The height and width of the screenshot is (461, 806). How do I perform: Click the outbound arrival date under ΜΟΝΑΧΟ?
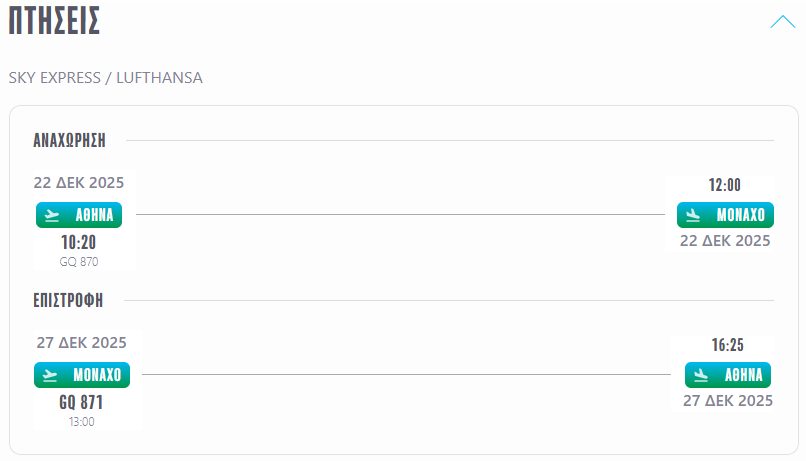pos(725,241)
